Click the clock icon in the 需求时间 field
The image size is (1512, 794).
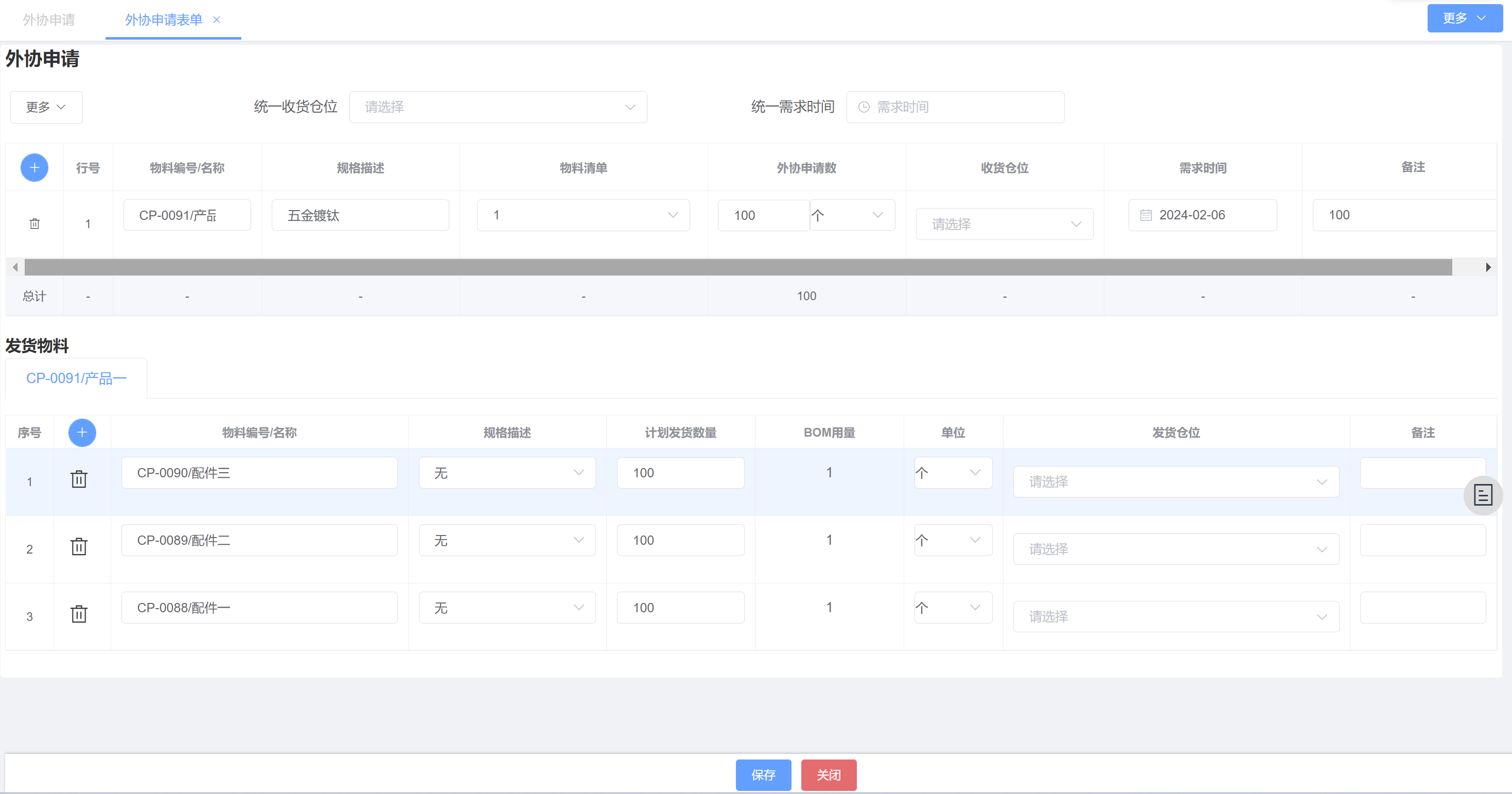(x=864, y=107)
